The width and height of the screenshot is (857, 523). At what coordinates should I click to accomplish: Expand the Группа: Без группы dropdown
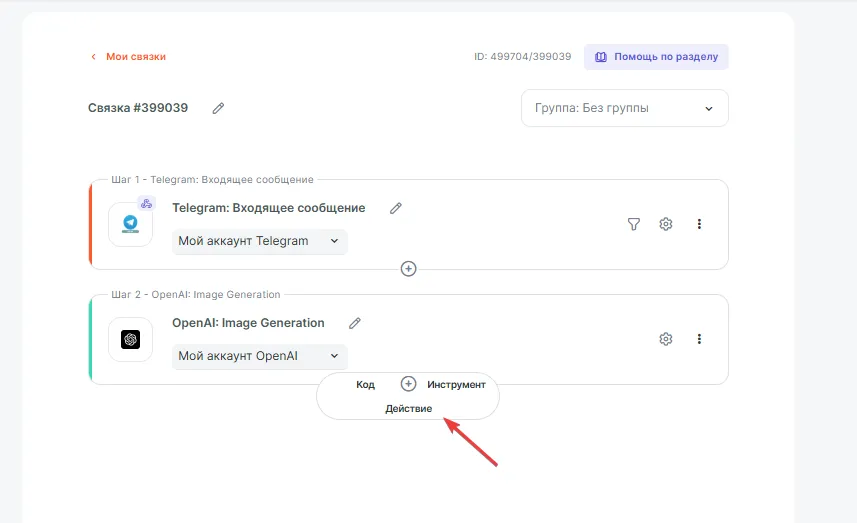(624, 108)
